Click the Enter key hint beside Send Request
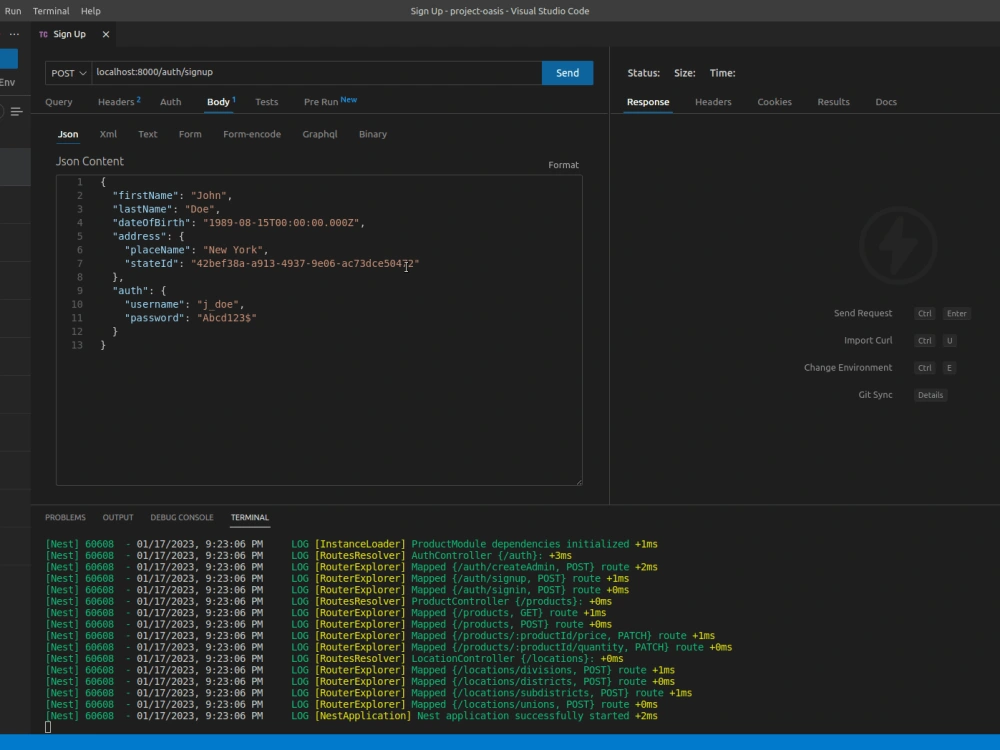Viewport: 1000px width, 750px height. click(956, 314)
